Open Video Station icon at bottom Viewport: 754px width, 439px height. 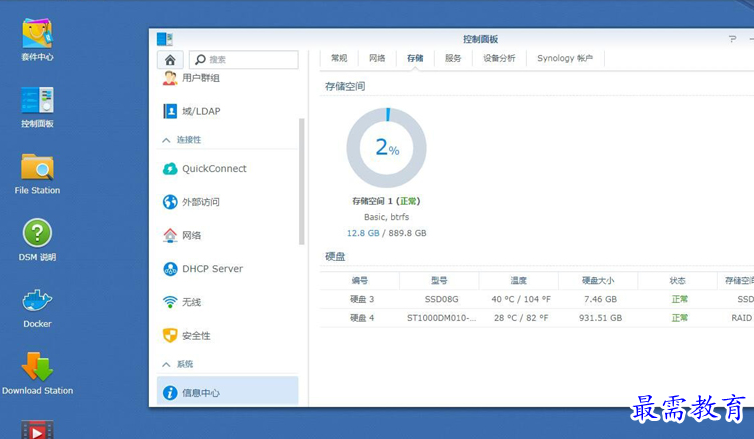37,429
